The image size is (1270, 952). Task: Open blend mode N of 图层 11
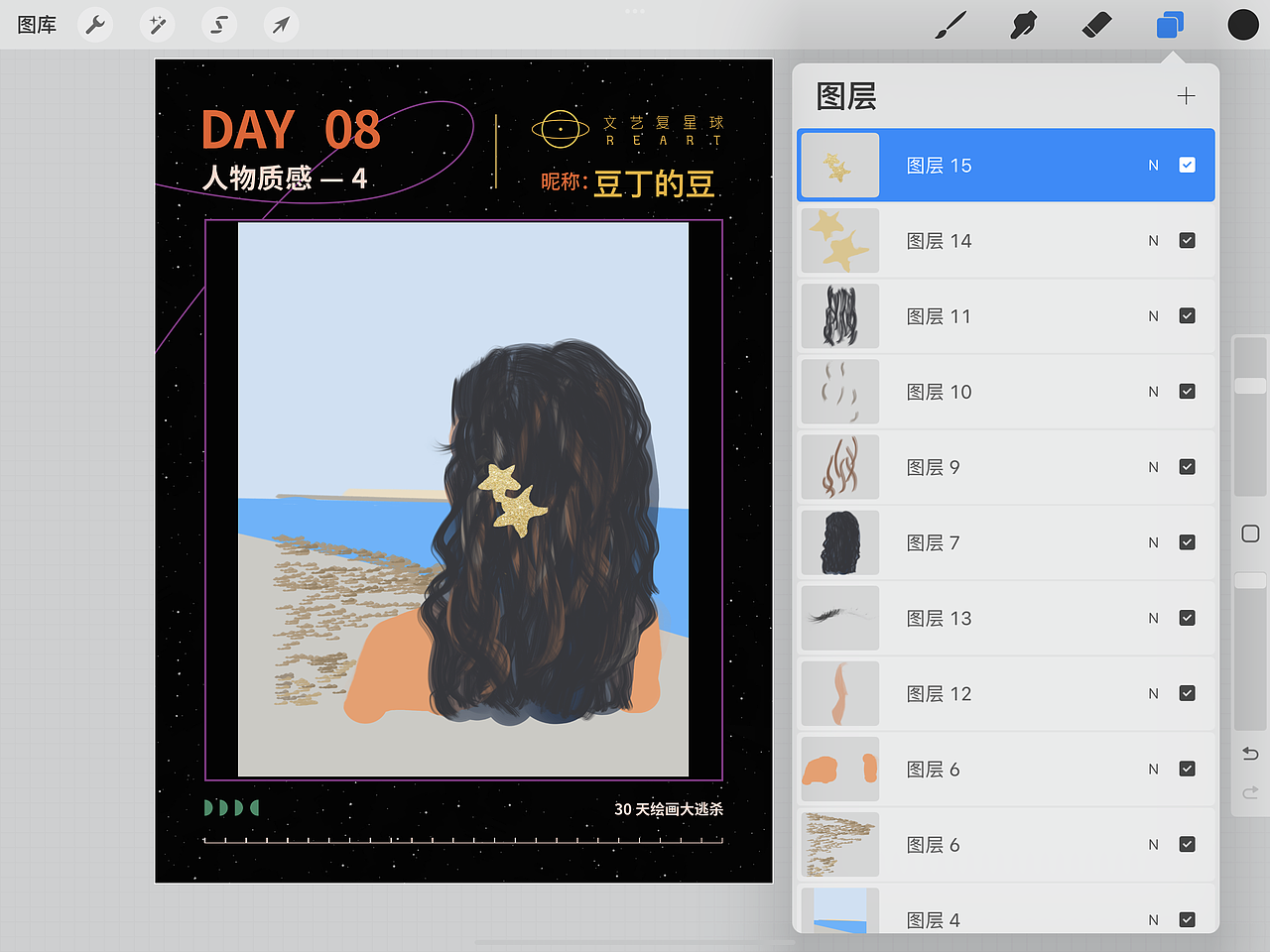point(1153,316)
